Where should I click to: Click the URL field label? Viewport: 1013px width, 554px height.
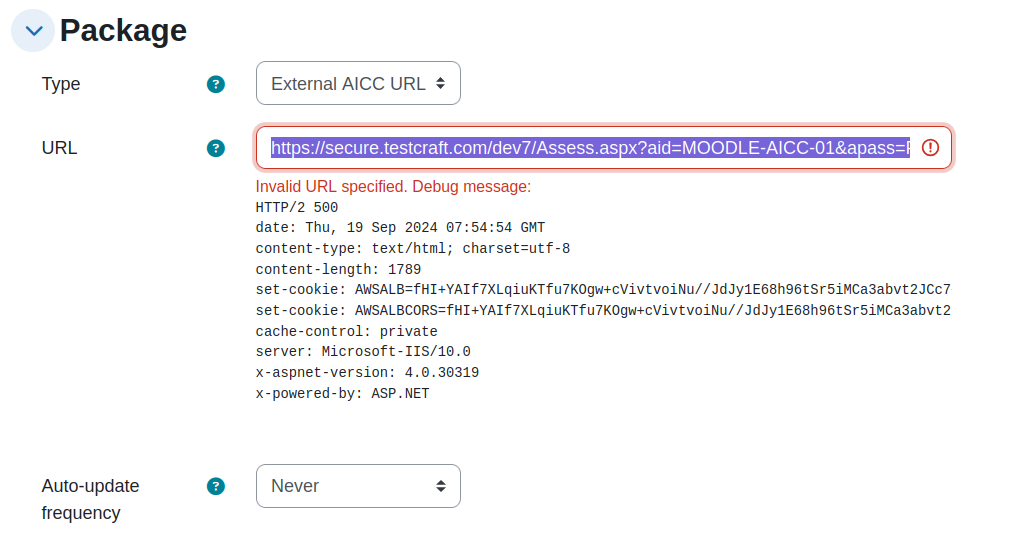tap(59, 148)
